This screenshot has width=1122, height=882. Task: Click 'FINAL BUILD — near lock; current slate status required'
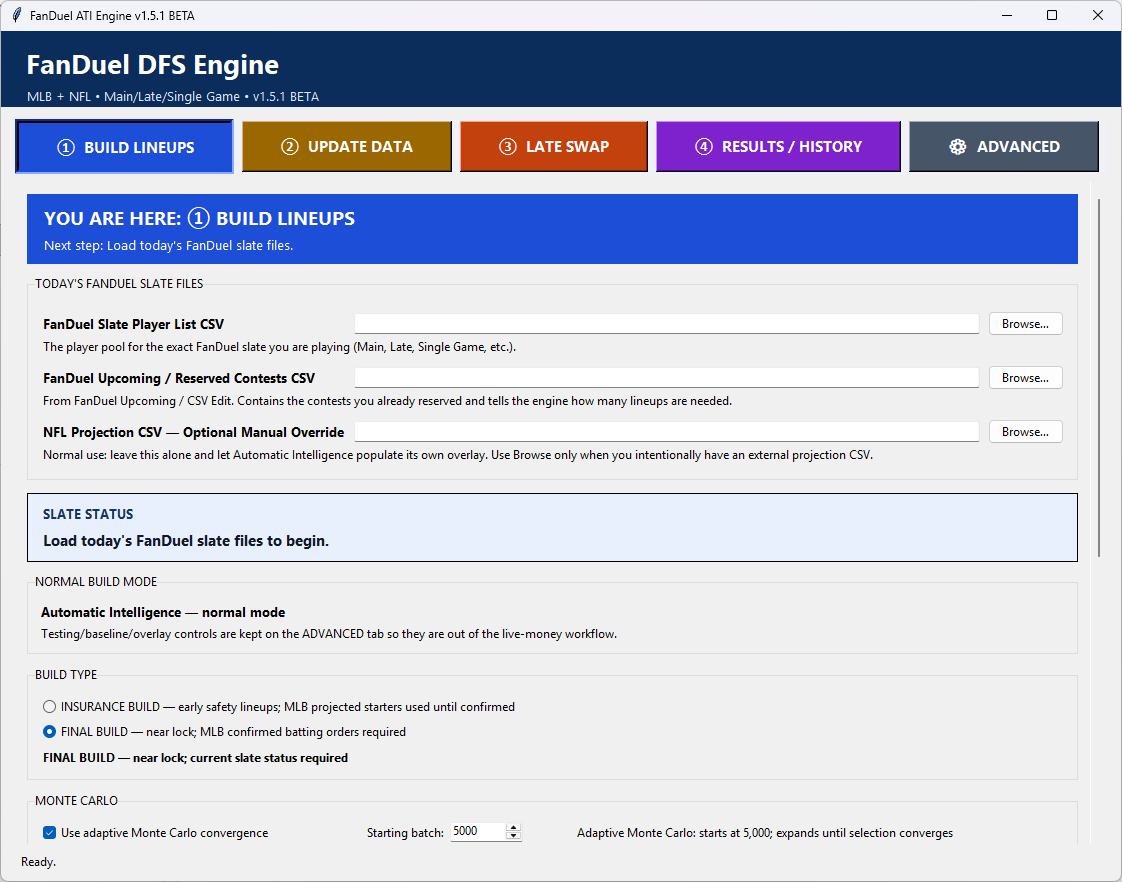[195, 758]
